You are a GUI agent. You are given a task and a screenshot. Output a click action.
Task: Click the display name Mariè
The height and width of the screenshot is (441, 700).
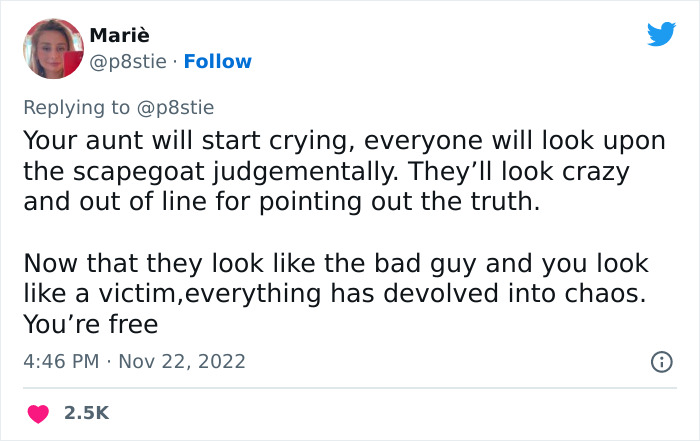120,37
